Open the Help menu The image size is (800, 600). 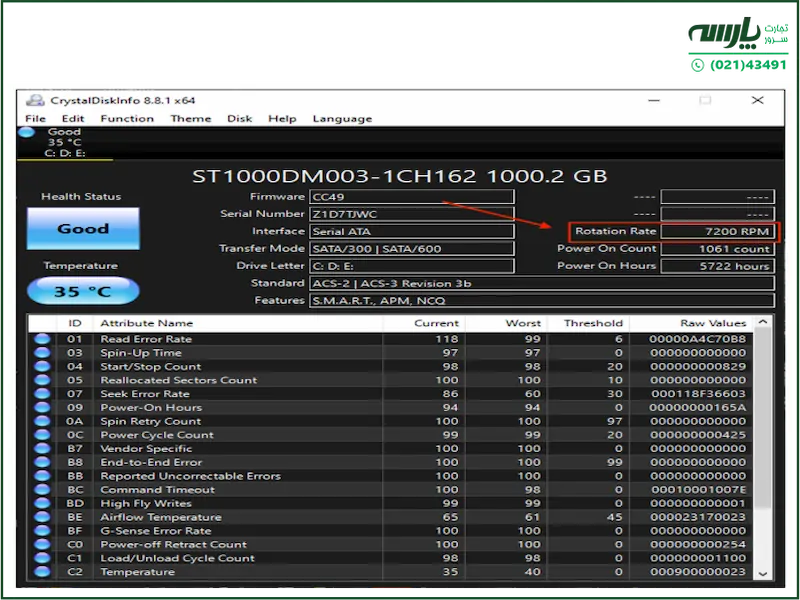pos(282,118)
